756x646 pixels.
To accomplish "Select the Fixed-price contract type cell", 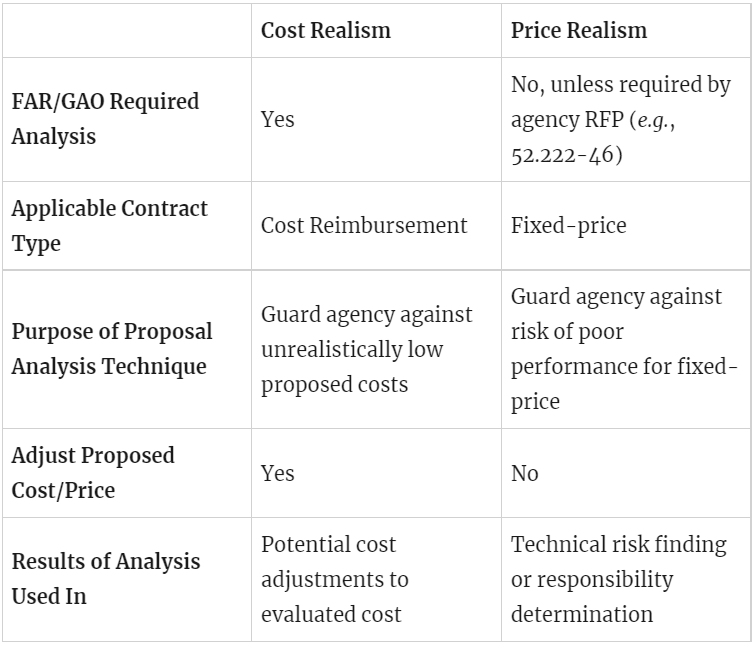I will click(568, 225).
